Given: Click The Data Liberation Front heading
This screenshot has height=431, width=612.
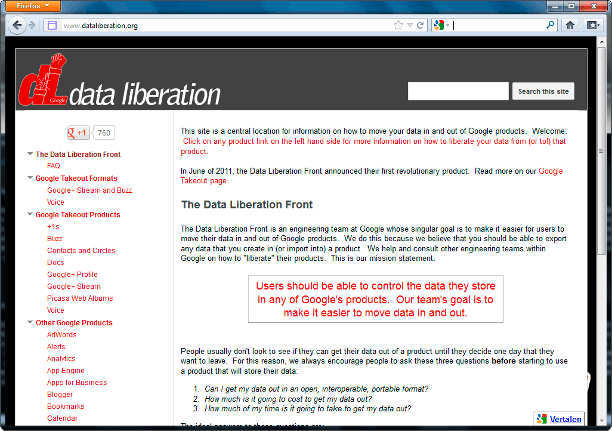Looking at the screenshot, I should click(247, 205).
